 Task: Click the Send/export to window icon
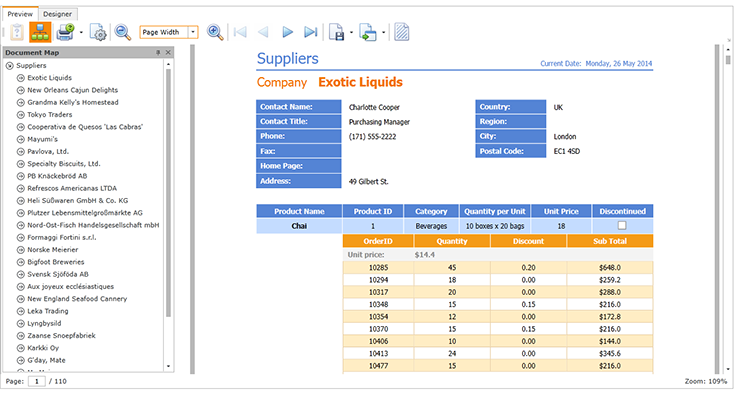click(368, 32)
